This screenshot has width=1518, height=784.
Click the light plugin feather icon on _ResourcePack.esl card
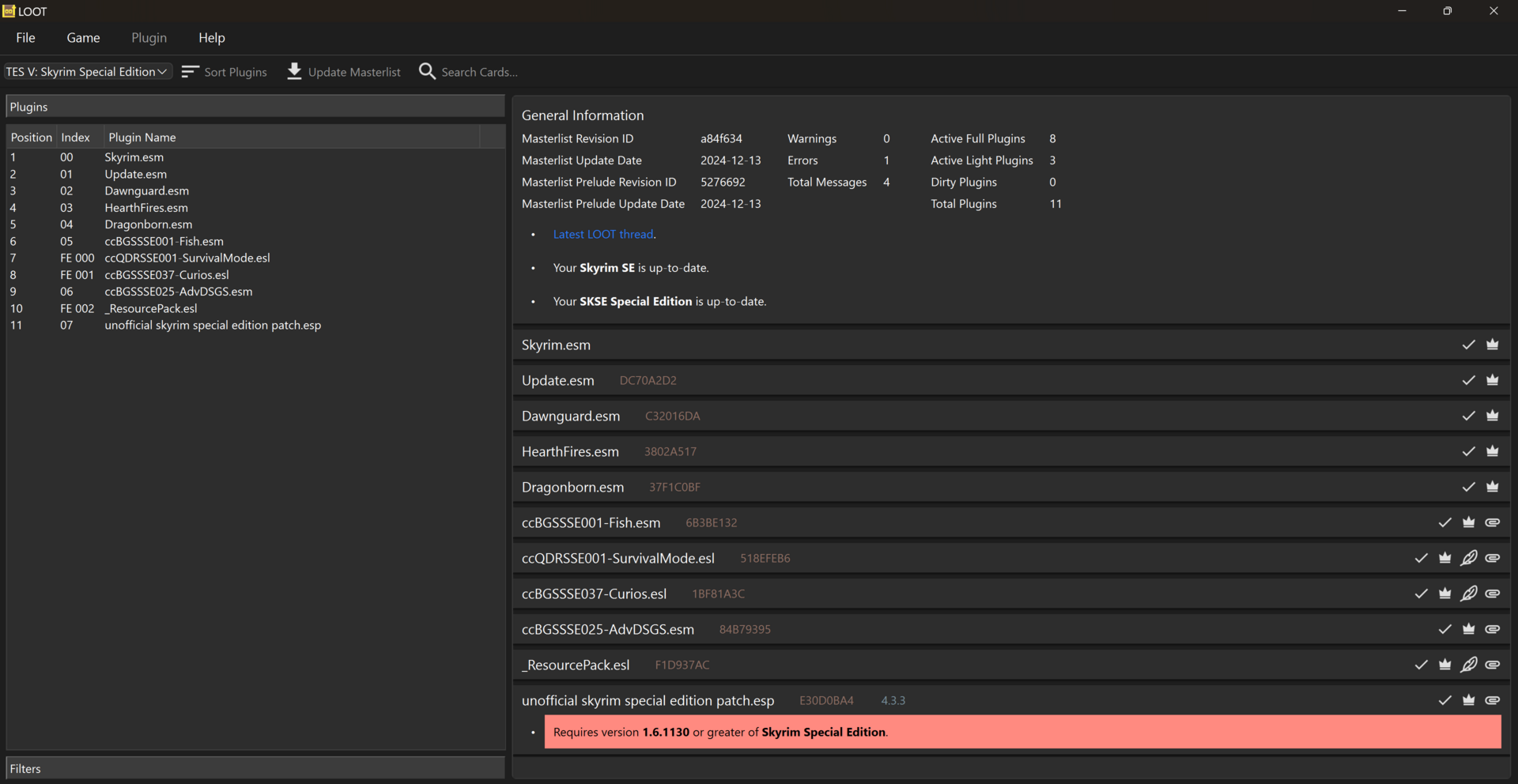[1468, 665]
